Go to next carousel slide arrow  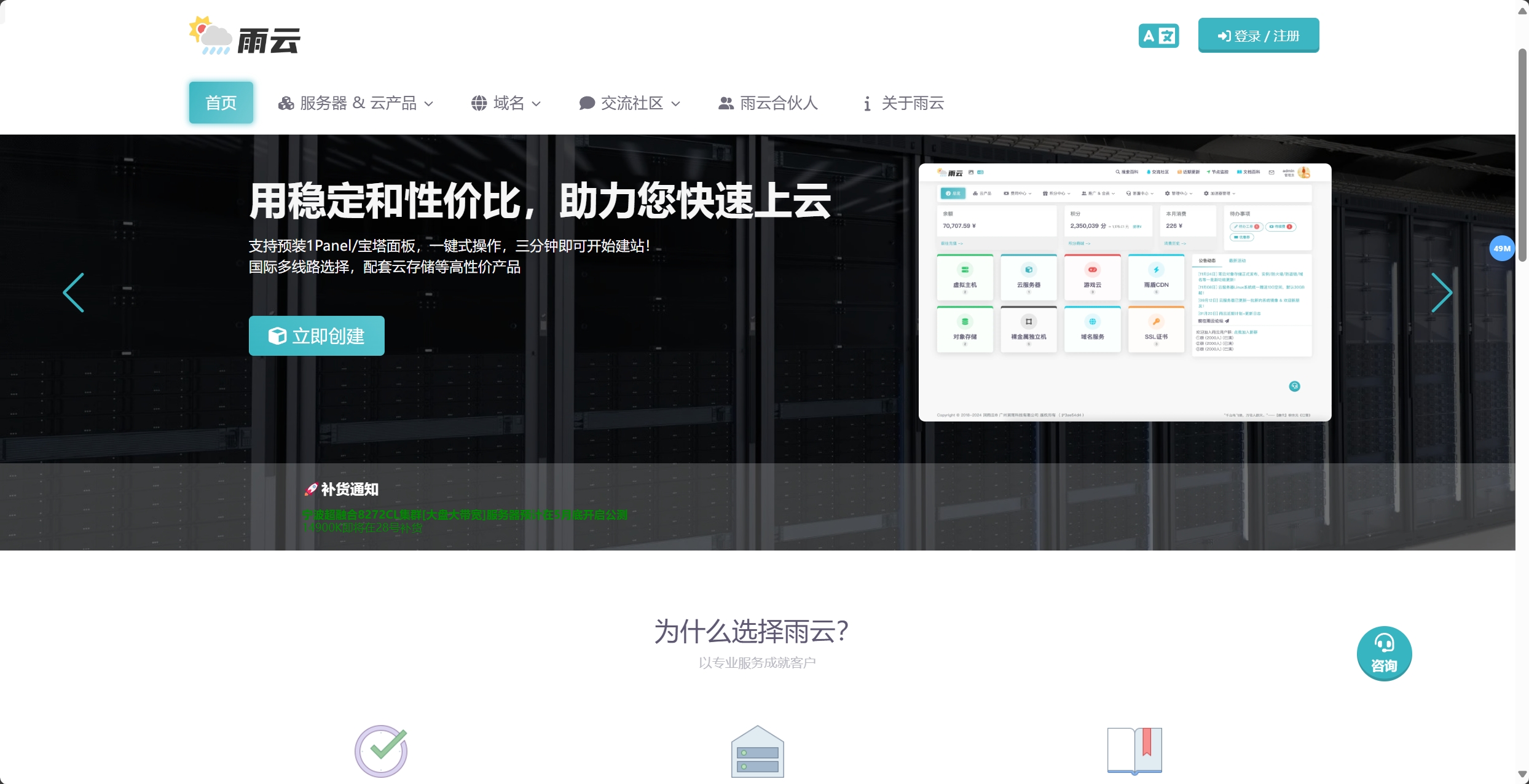(1442, 293)
